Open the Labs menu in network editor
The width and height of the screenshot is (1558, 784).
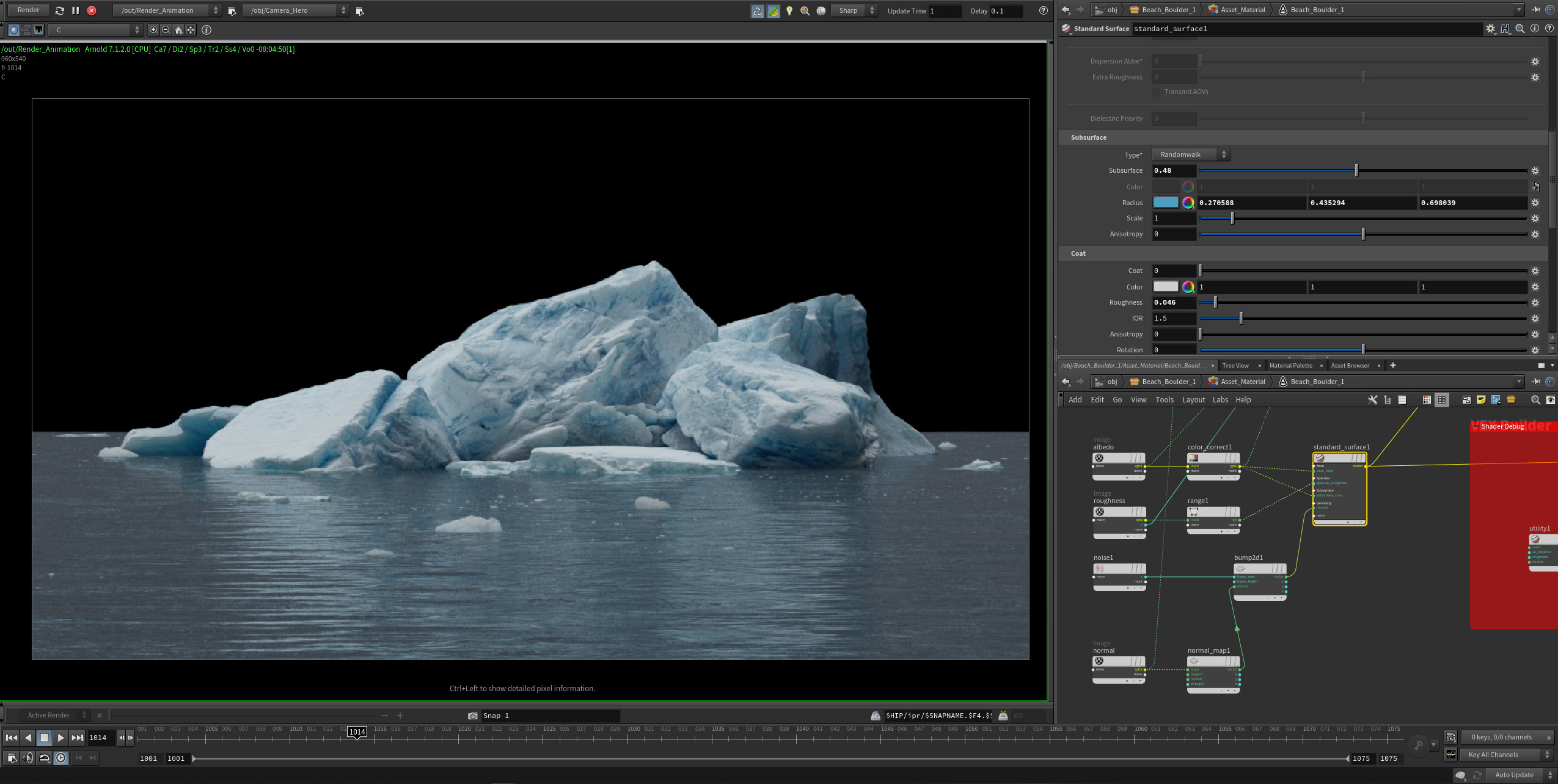pos(1220,400)
